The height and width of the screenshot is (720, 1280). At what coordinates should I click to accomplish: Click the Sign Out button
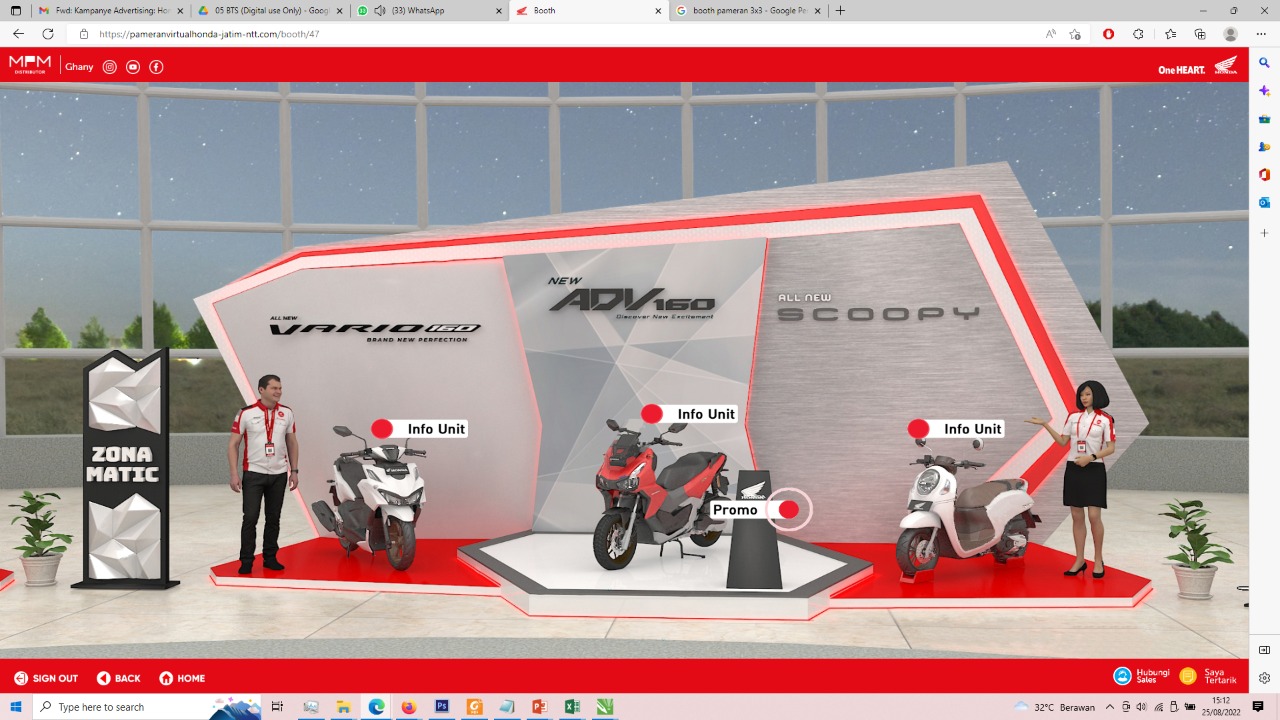click(x=46, y=678)
